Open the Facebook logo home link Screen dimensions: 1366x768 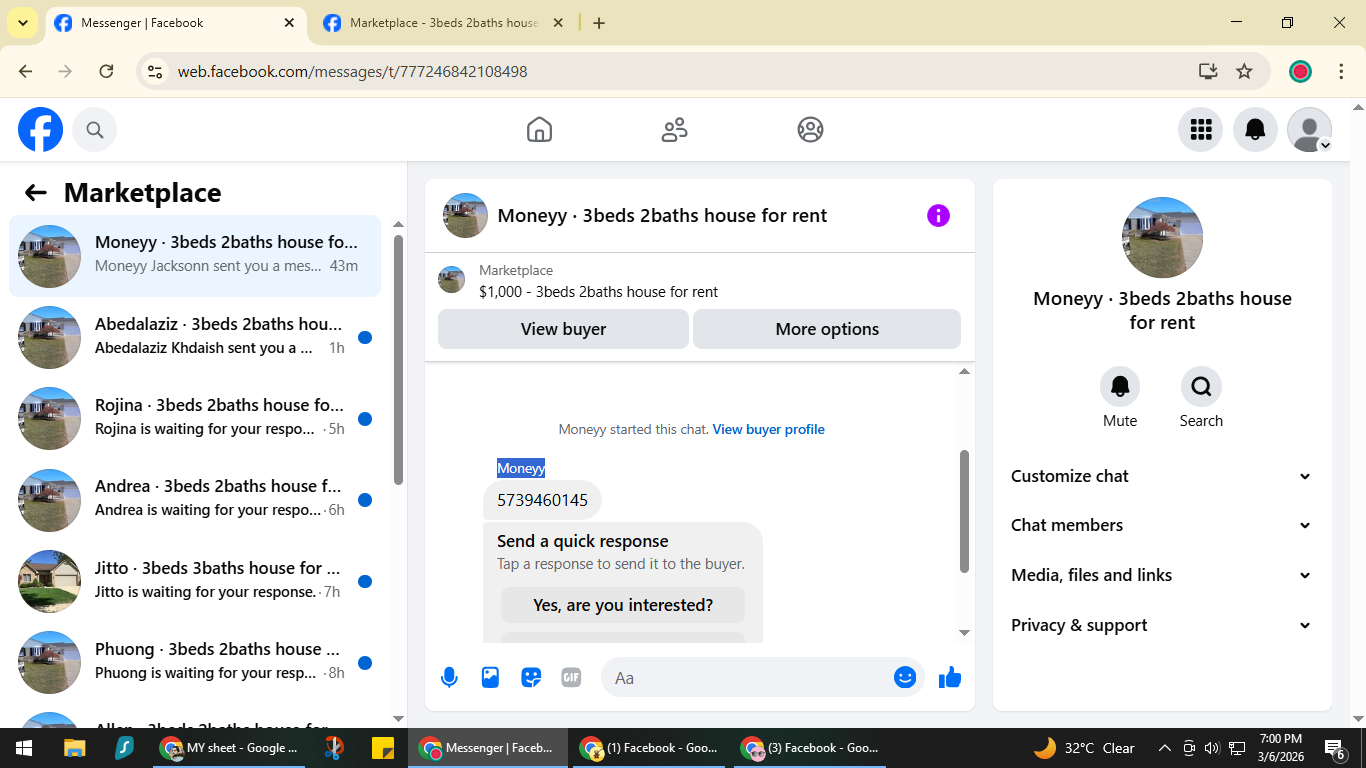(x=41, y=130)
